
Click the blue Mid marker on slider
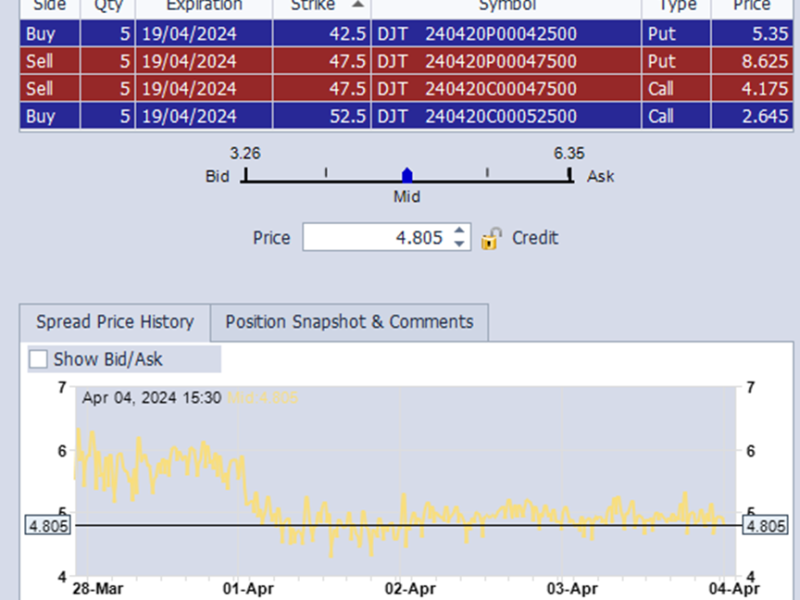(406, 175)
